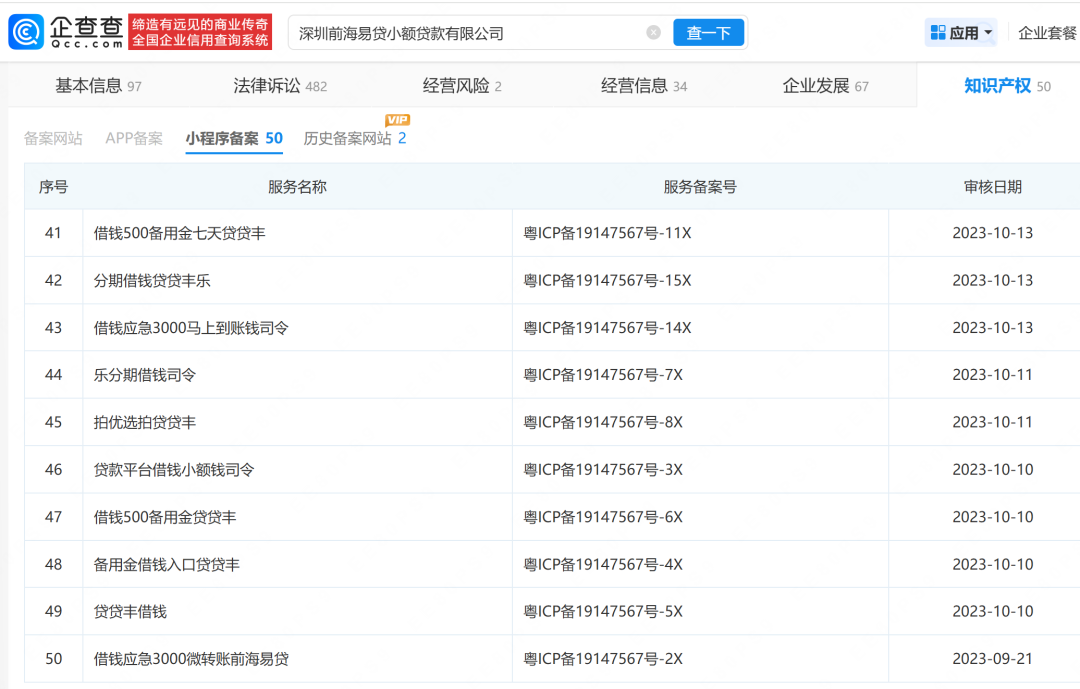The height and width of the screenshot is (689, 1080).
Task: Click the 审核日期 column header
Action: [993, 187]
